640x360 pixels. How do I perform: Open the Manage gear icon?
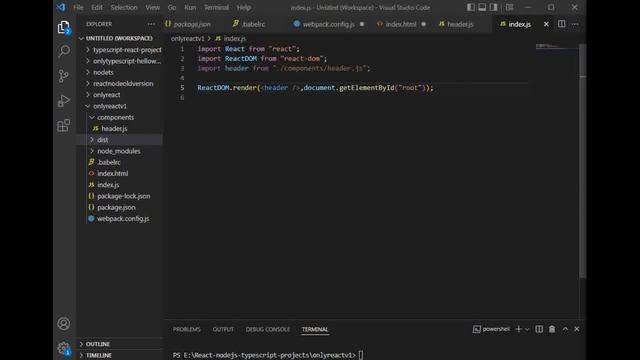tap(64, 348)
